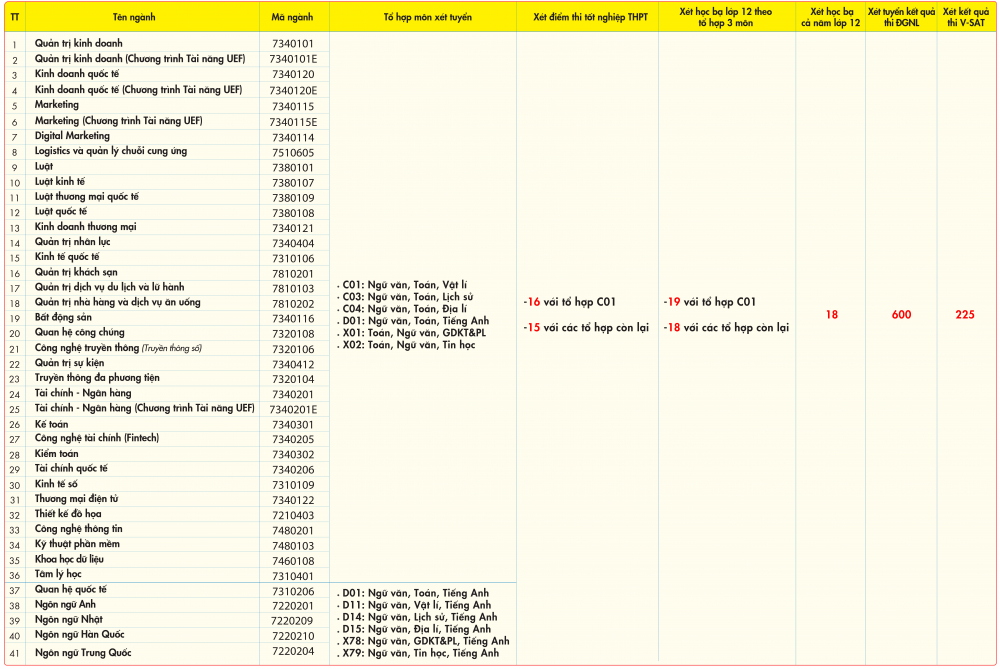Click the red V-SAT score 225
This screenshot has height=669, width=1000.
click(x=965, y=314)
